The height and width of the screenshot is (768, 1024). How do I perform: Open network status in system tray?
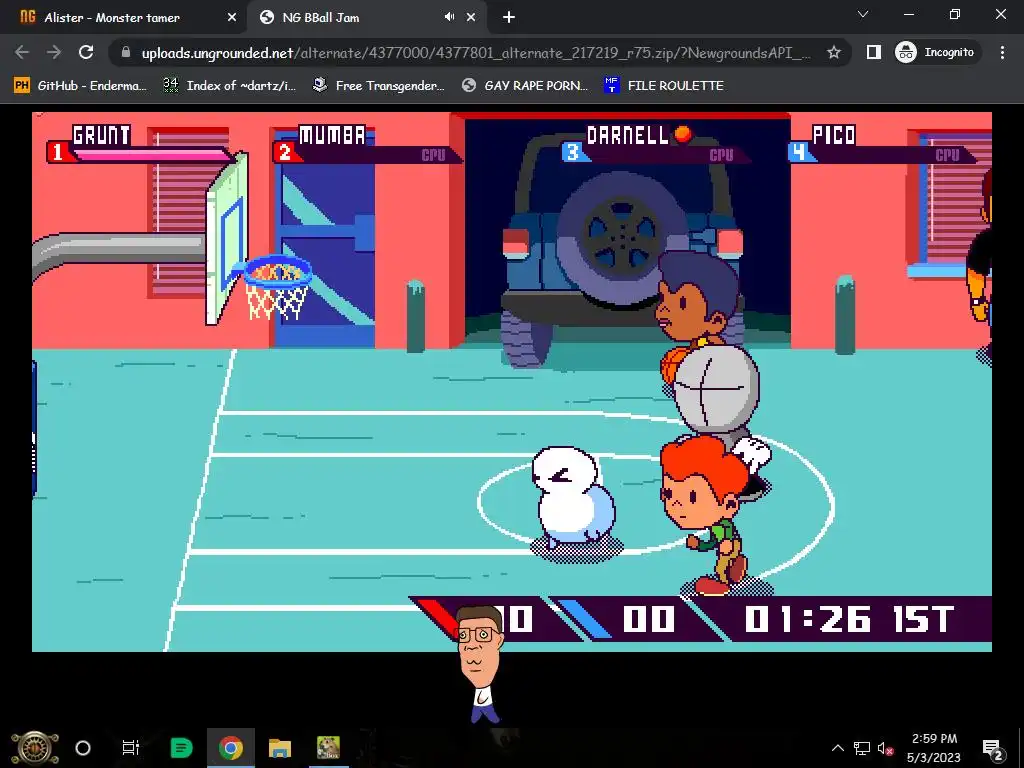point(861,748)
